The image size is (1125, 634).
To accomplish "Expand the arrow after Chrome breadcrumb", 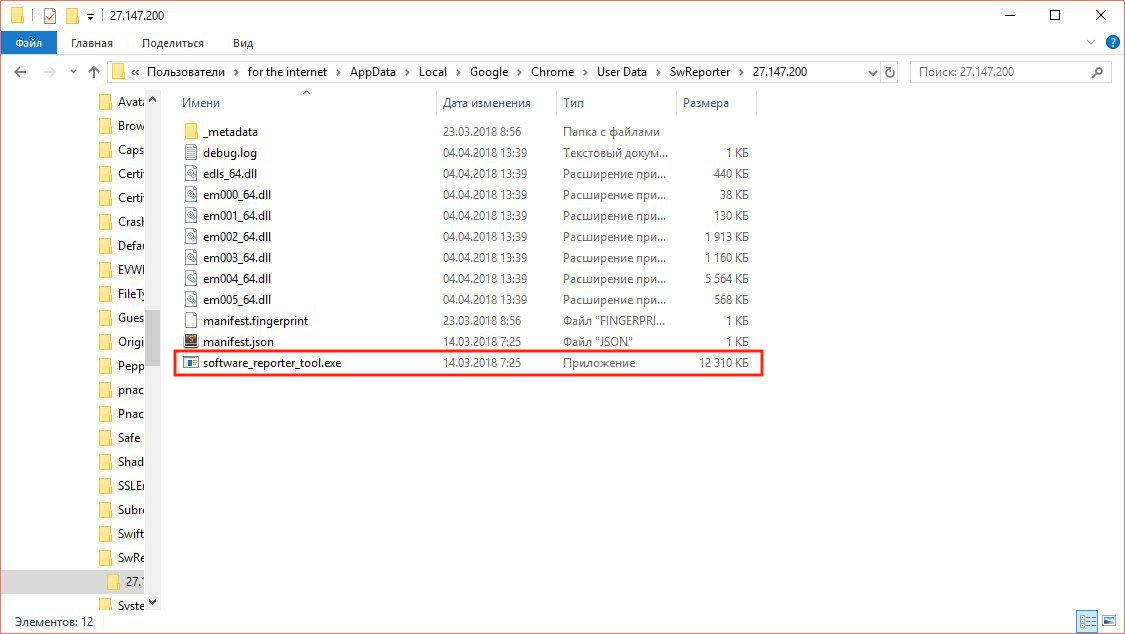I will pos(585,72).
